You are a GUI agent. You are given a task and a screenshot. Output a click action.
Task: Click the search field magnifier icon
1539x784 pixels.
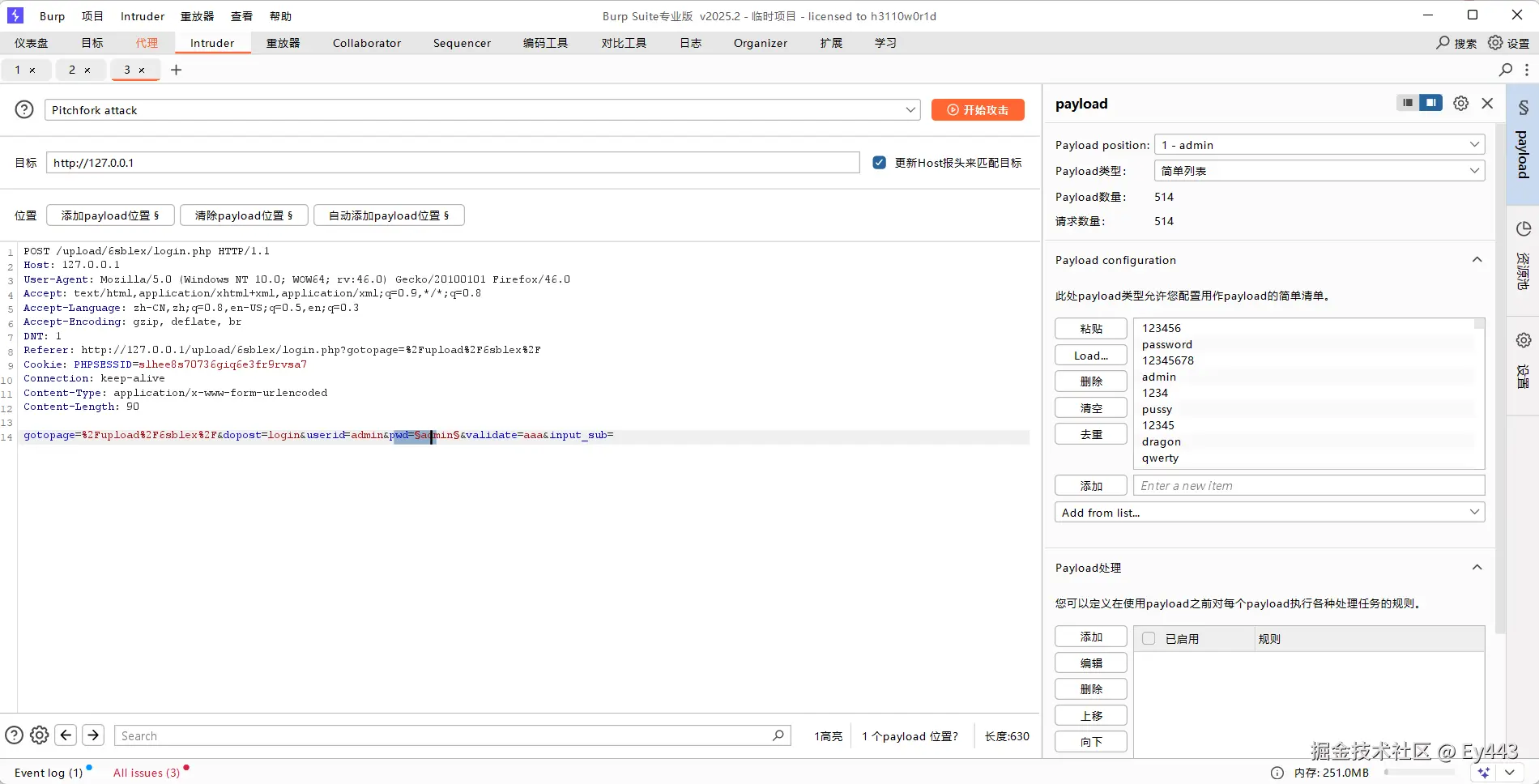[x=778, y=735]
